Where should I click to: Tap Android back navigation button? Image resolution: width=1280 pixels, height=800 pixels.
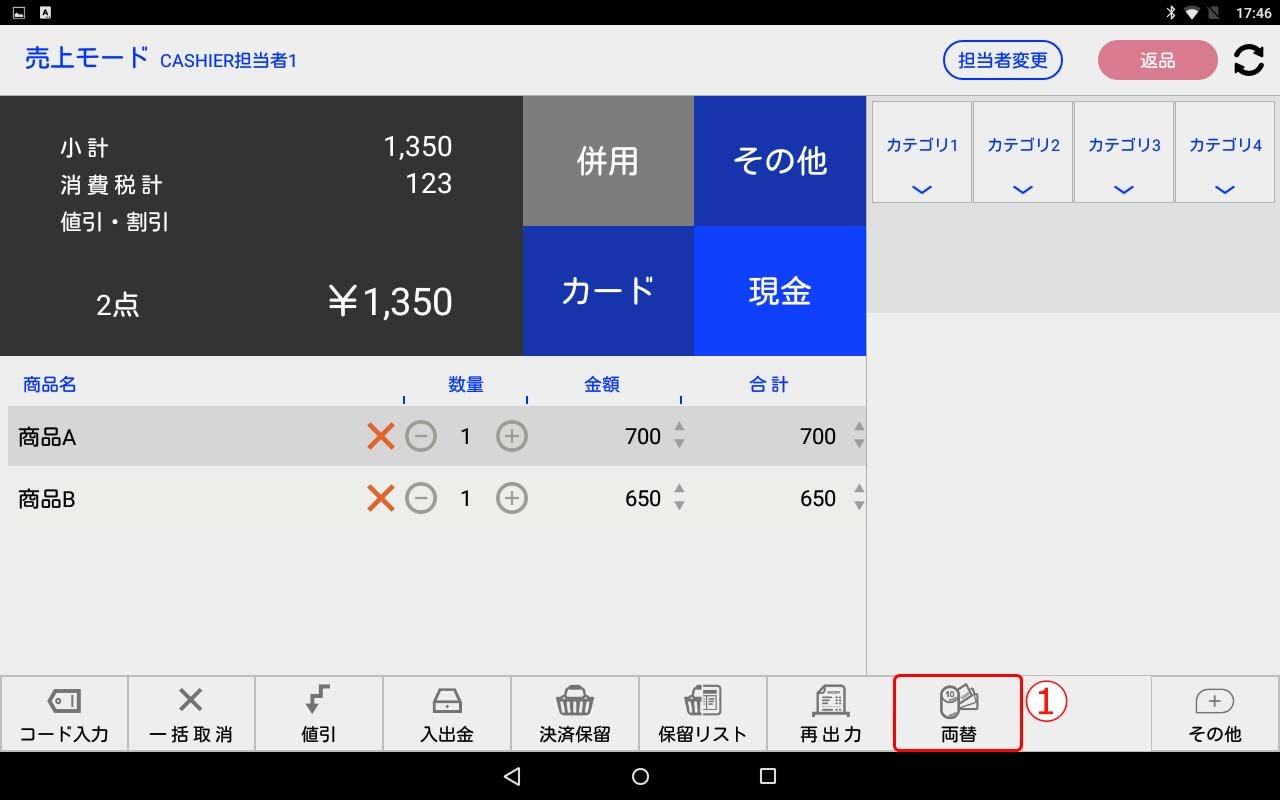coord(512,776)
